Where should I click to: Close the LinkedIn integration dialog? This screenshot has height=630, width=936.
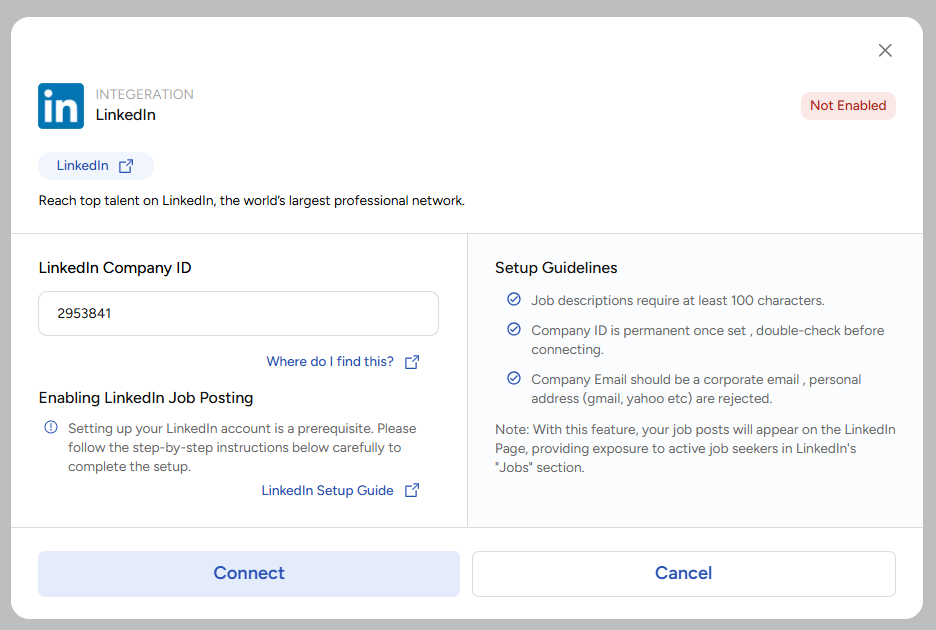click(x=885, y=50)
